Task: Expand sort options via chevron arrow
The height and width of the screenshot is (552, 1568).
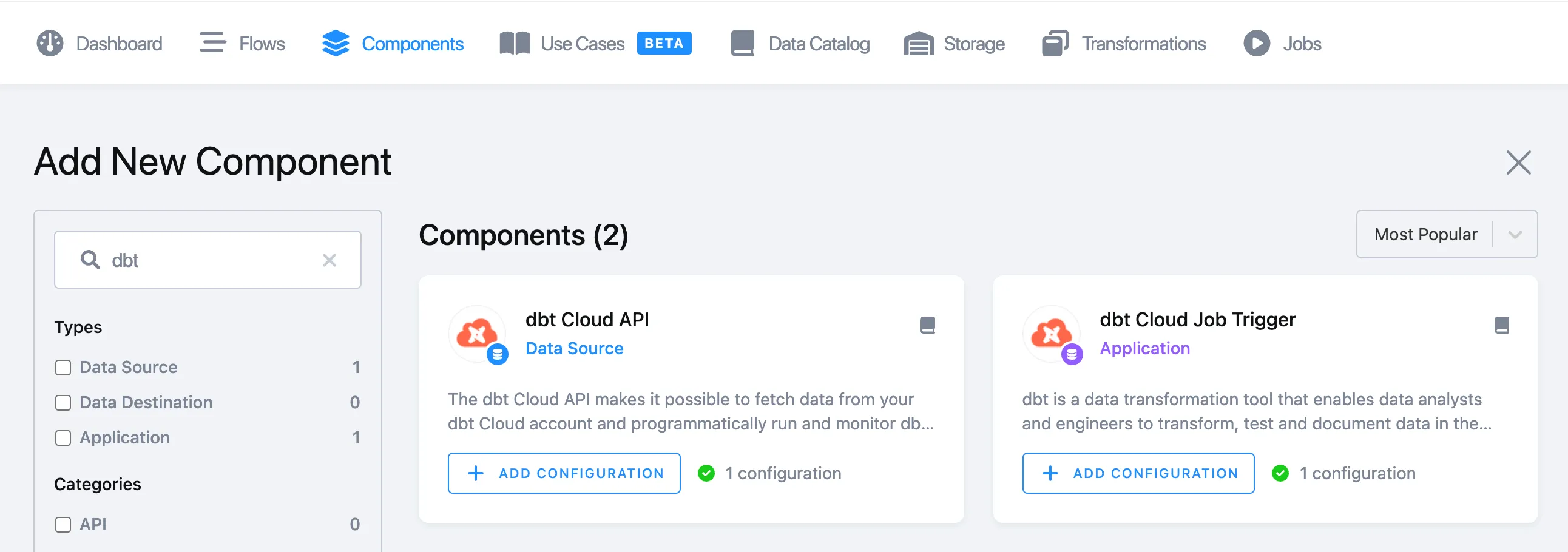Action: [x=1515, y=235]
